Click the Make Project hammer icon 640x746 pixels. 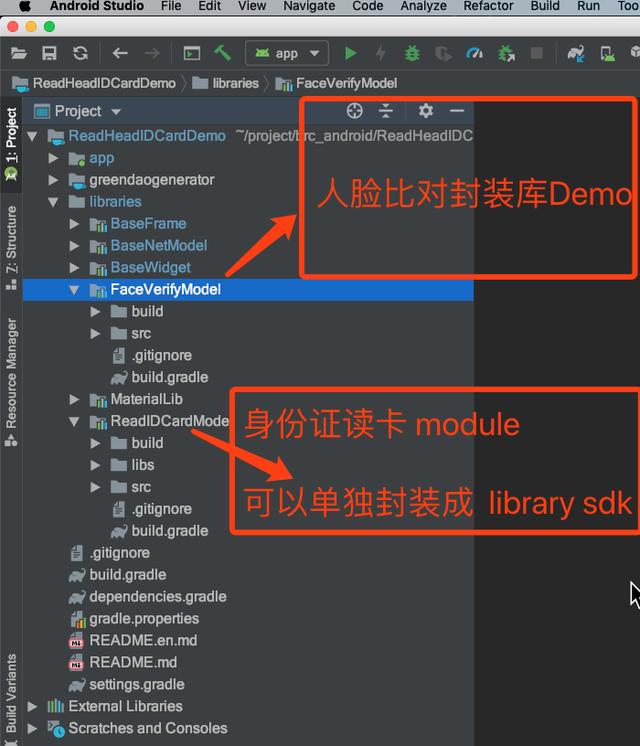tap(222, 53)
